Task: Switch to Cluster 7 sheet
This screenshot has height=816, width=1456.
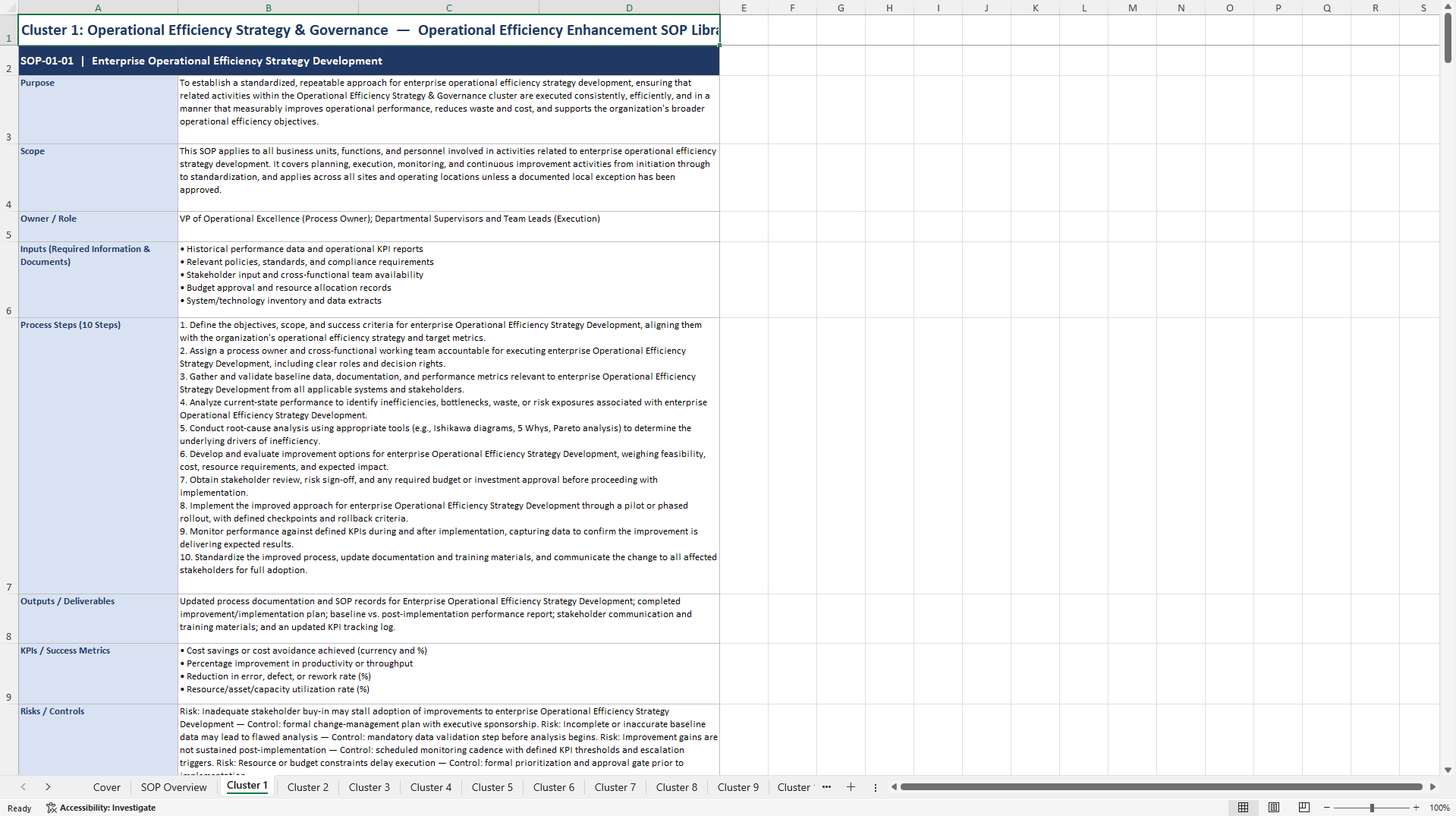Action: 615,787
